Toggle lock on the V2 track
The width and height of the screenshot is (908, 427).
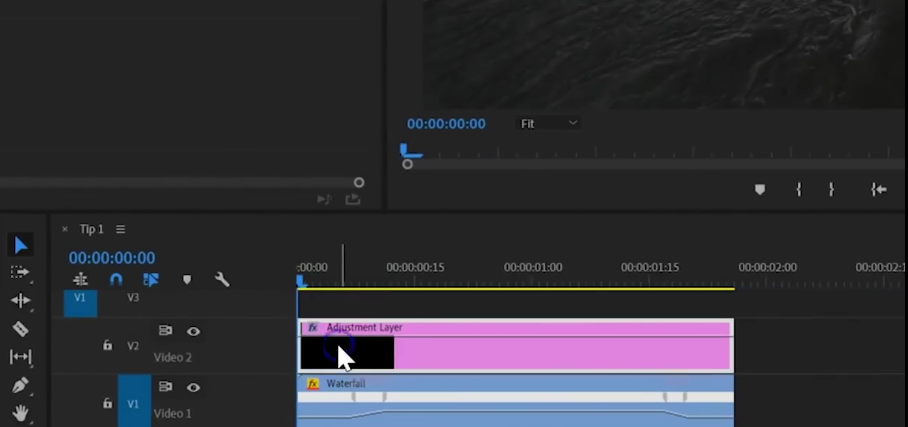107,346
